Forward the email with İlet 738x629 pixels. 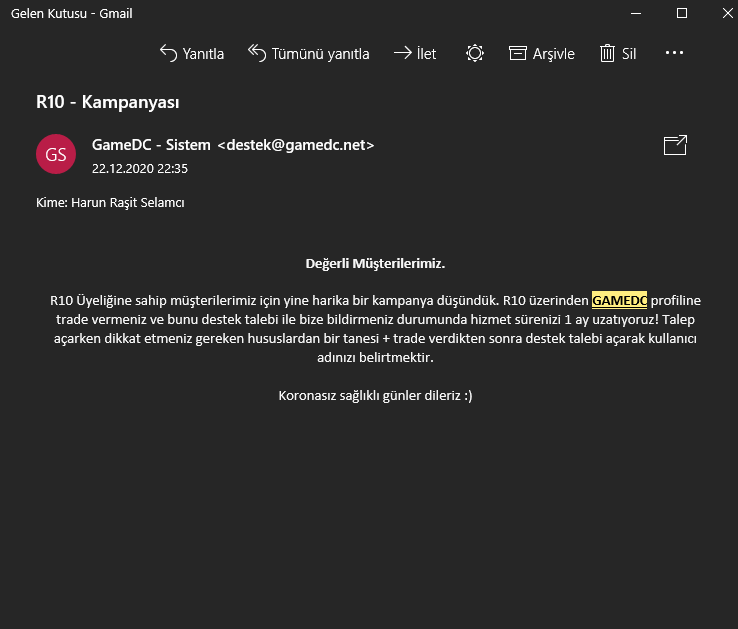(x=415, y=53)
